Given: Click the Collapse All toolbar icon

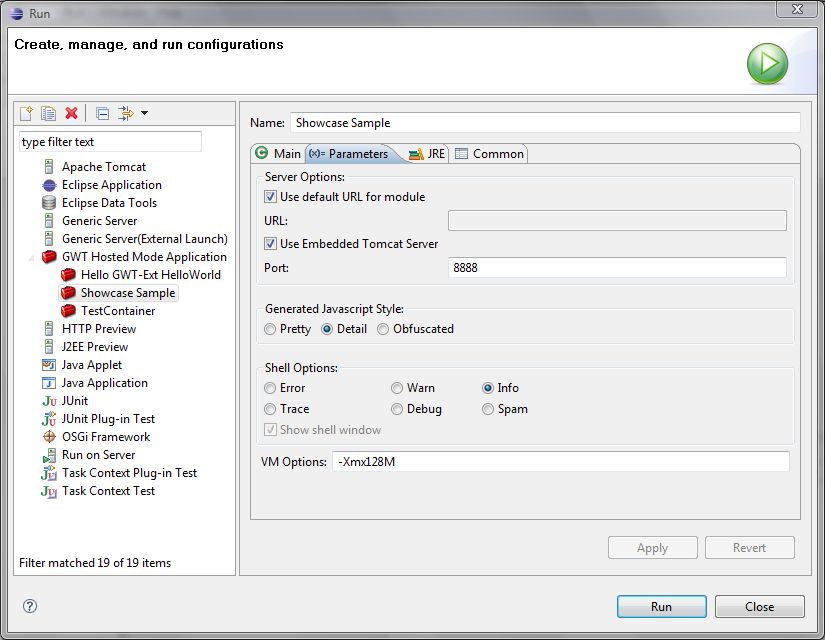Looking at the screenshot, I should coord(103,113).
